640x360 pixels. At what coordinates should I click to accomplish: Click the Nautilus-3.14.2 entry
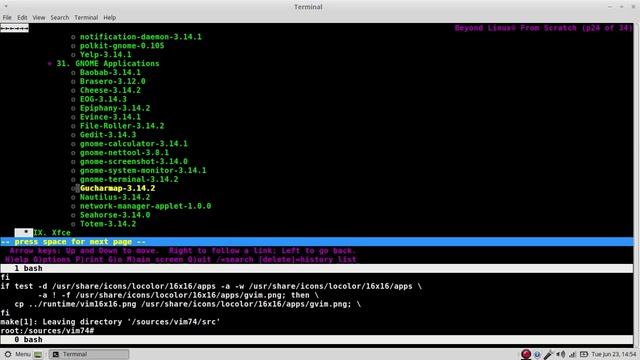pos(115,197)
